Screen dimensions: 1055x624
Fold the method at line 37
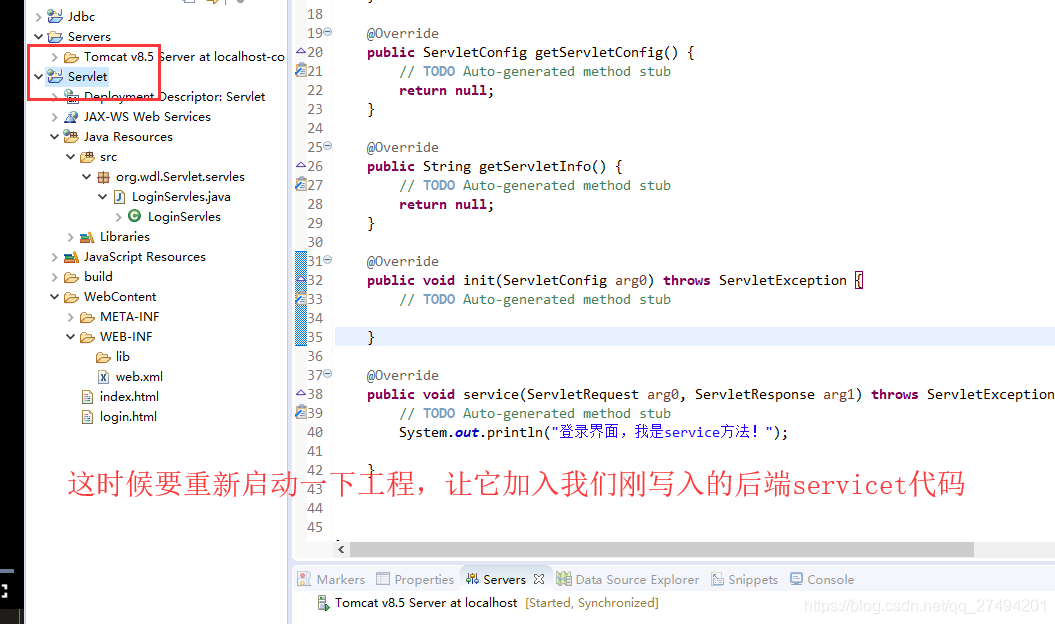(x=328, y=373)
